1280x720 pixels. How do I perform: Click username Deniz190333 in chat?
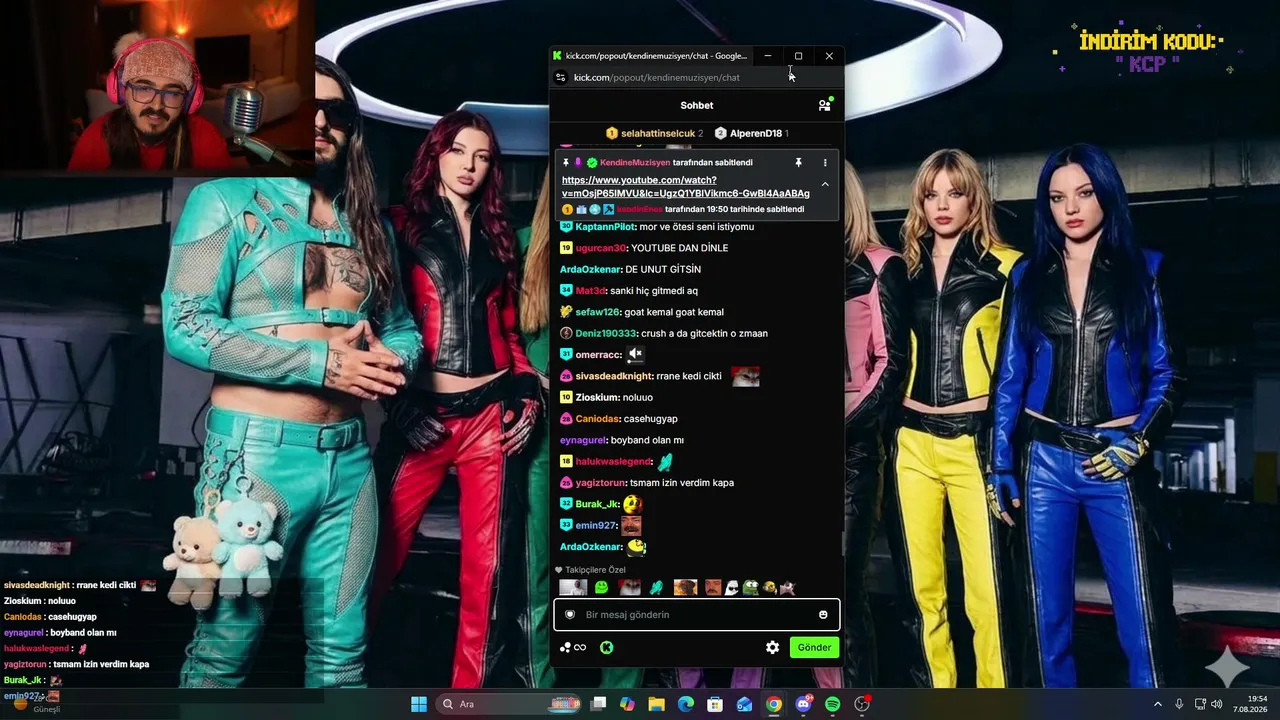(606, 334)
